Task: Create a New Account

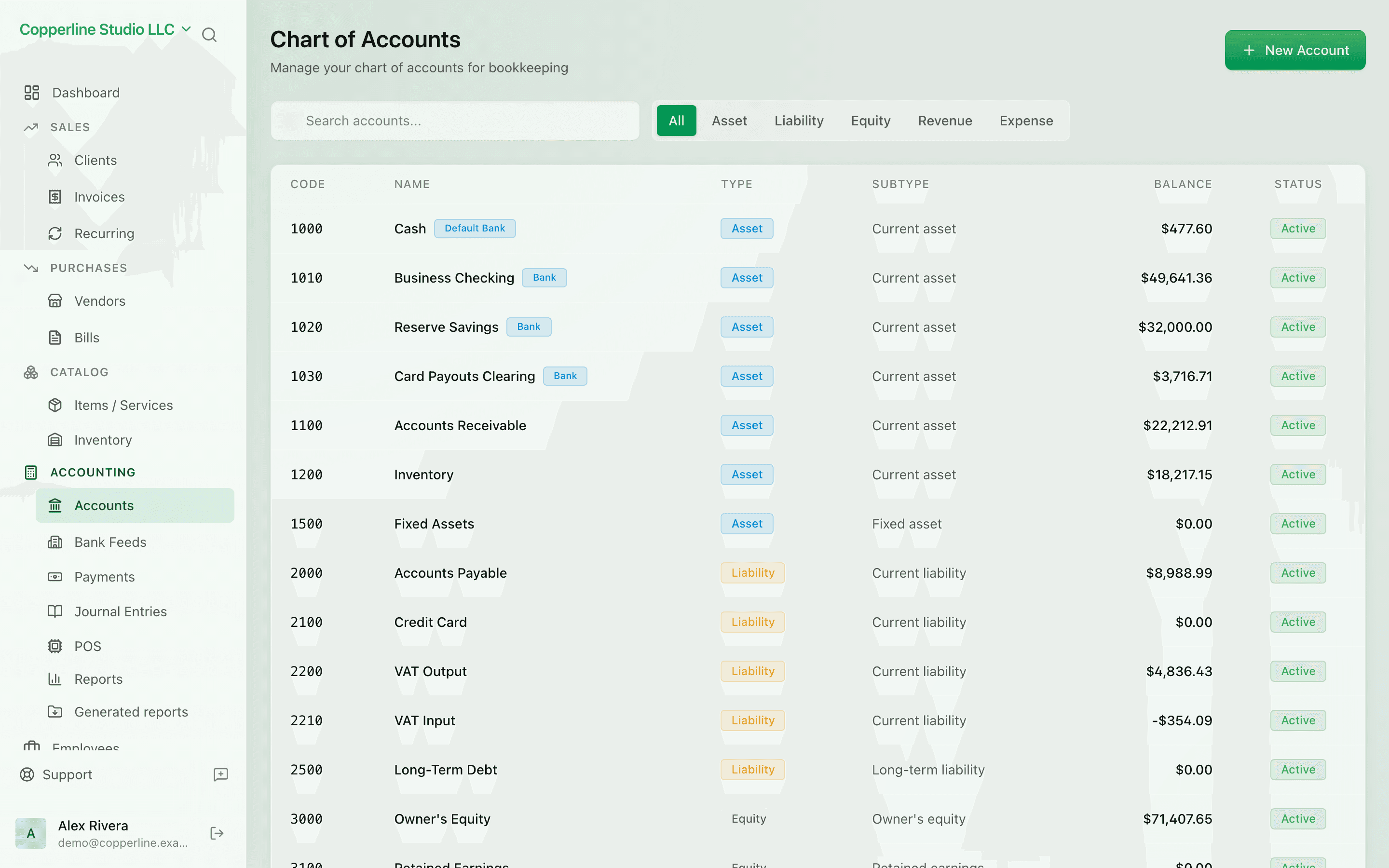Action: click(1295, 51)
